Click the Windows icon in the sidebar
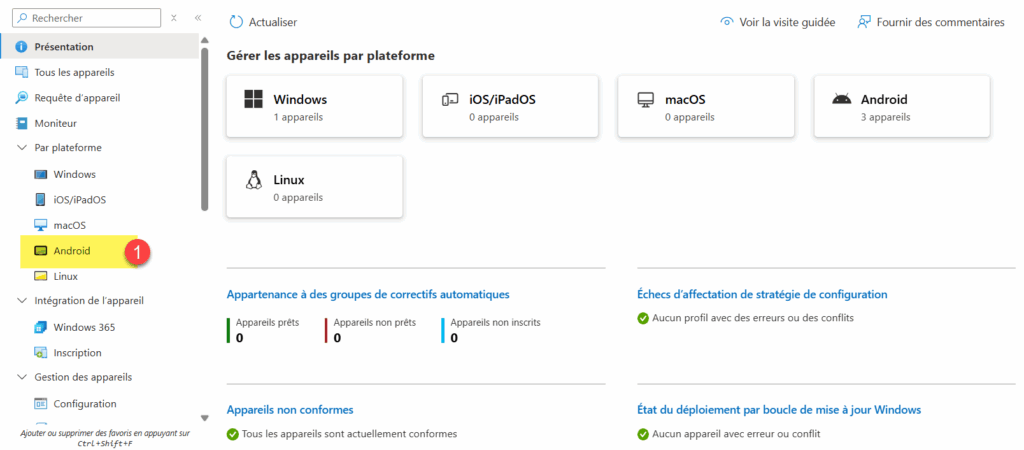The width and height of the screenshot is (1024, 450). 40,174
